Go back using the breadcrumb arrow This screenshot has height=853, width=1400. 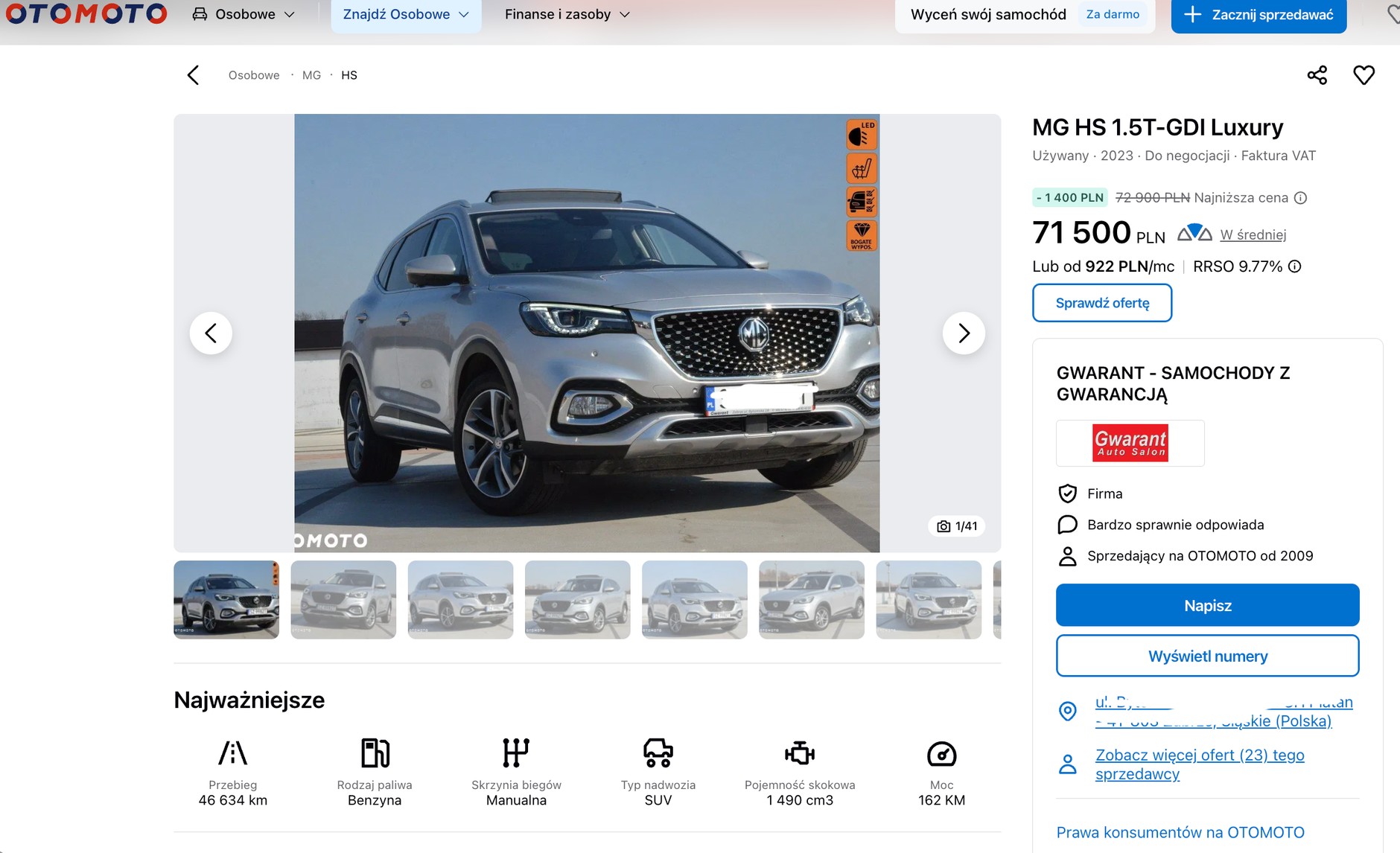click(193, 75)
